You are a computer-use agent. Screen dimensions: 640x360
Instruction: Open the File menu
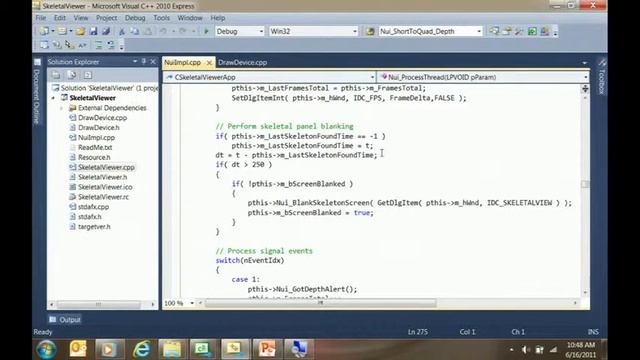[41, 18]
